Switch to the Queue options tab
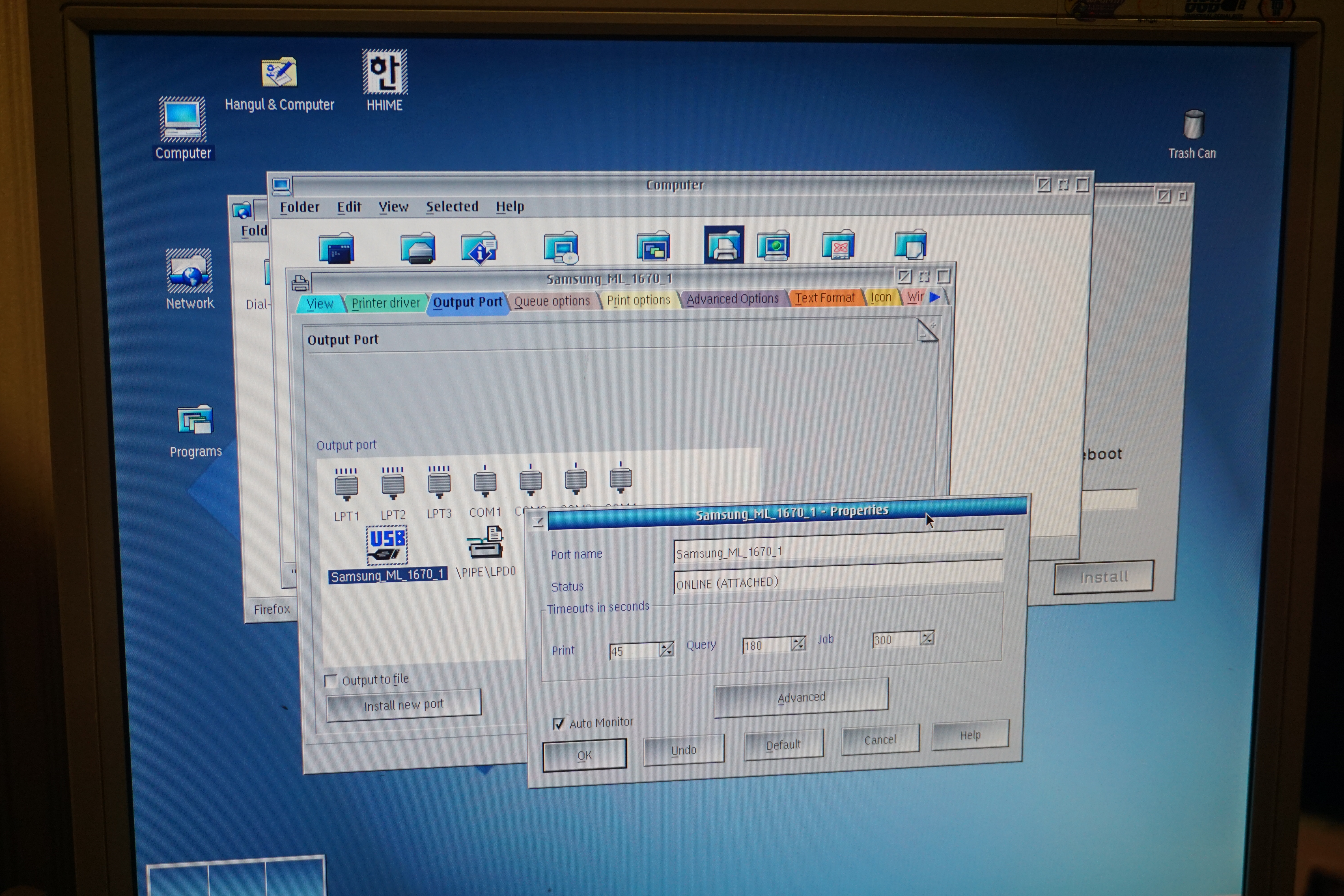 pos(551,301)
